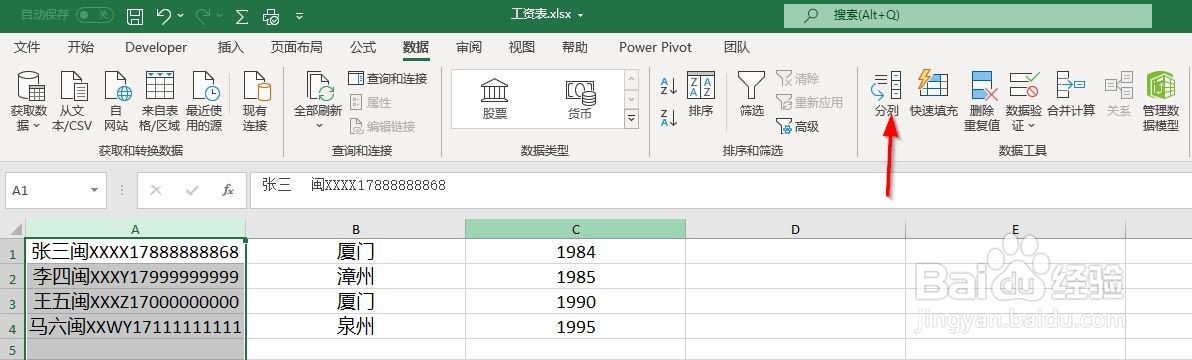Import data using 从文本/CSV
The height and width of the screenshot is (360, 1192).
click(x=71, y=101)
